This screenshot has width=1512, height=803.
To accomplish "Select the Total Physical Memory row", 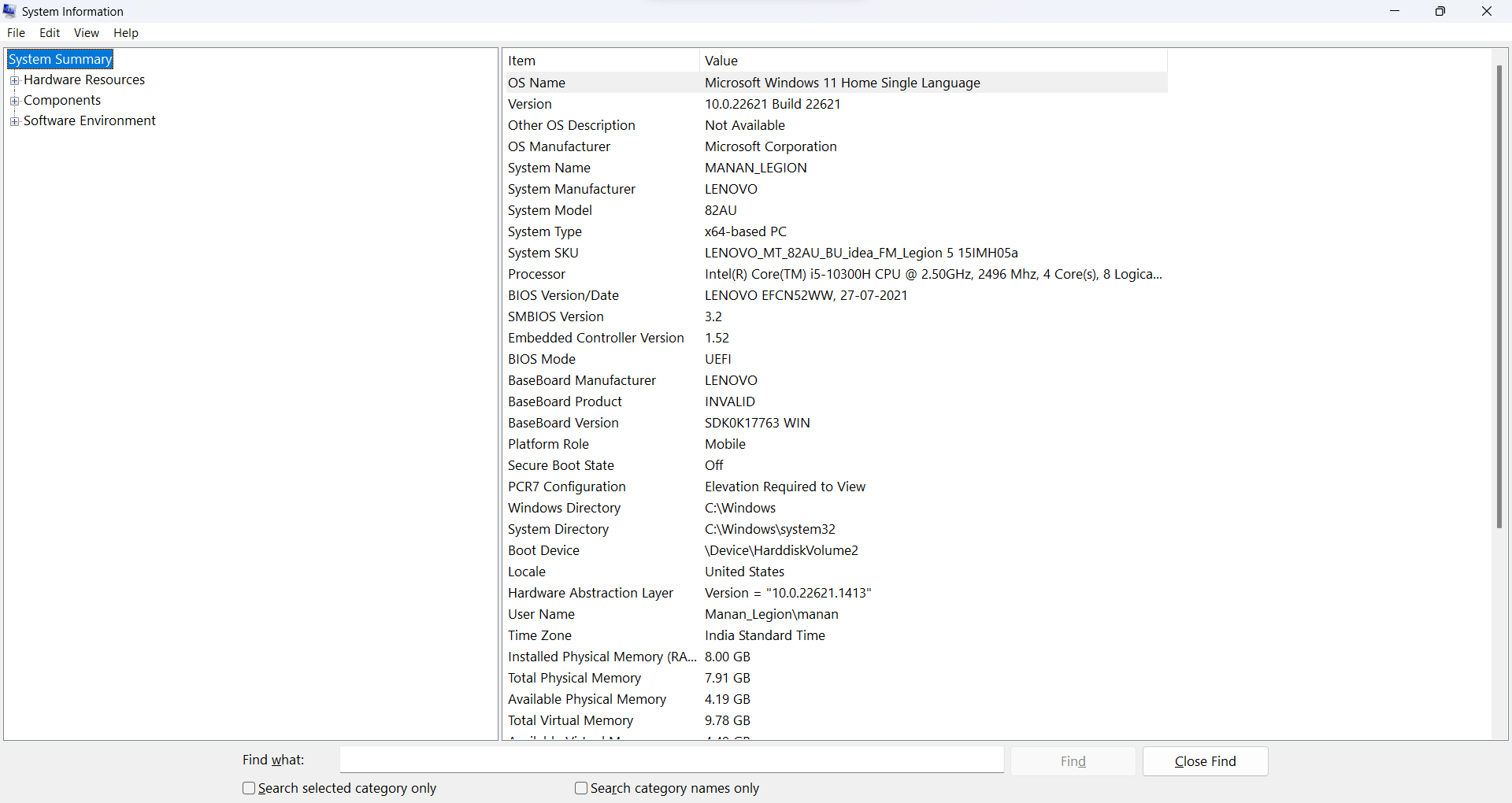I will point(835,678).
